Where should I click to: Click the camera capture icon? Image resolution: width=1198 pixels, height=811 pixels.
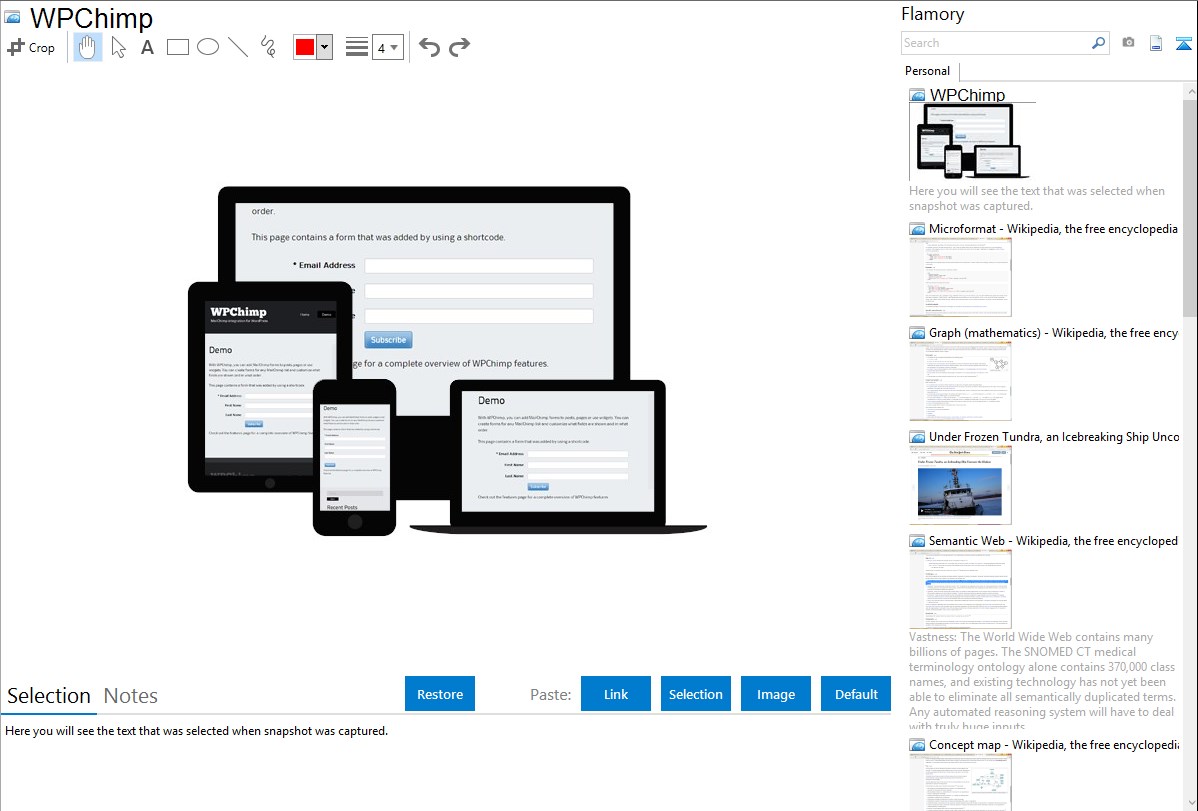coord(1128,43)
